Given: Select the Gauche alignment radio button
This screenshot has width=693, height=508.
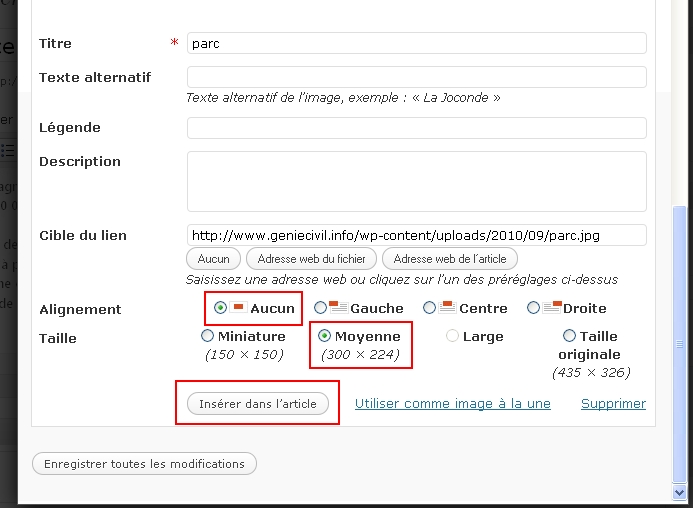Looking at the screenshot, I should (320, 308).
